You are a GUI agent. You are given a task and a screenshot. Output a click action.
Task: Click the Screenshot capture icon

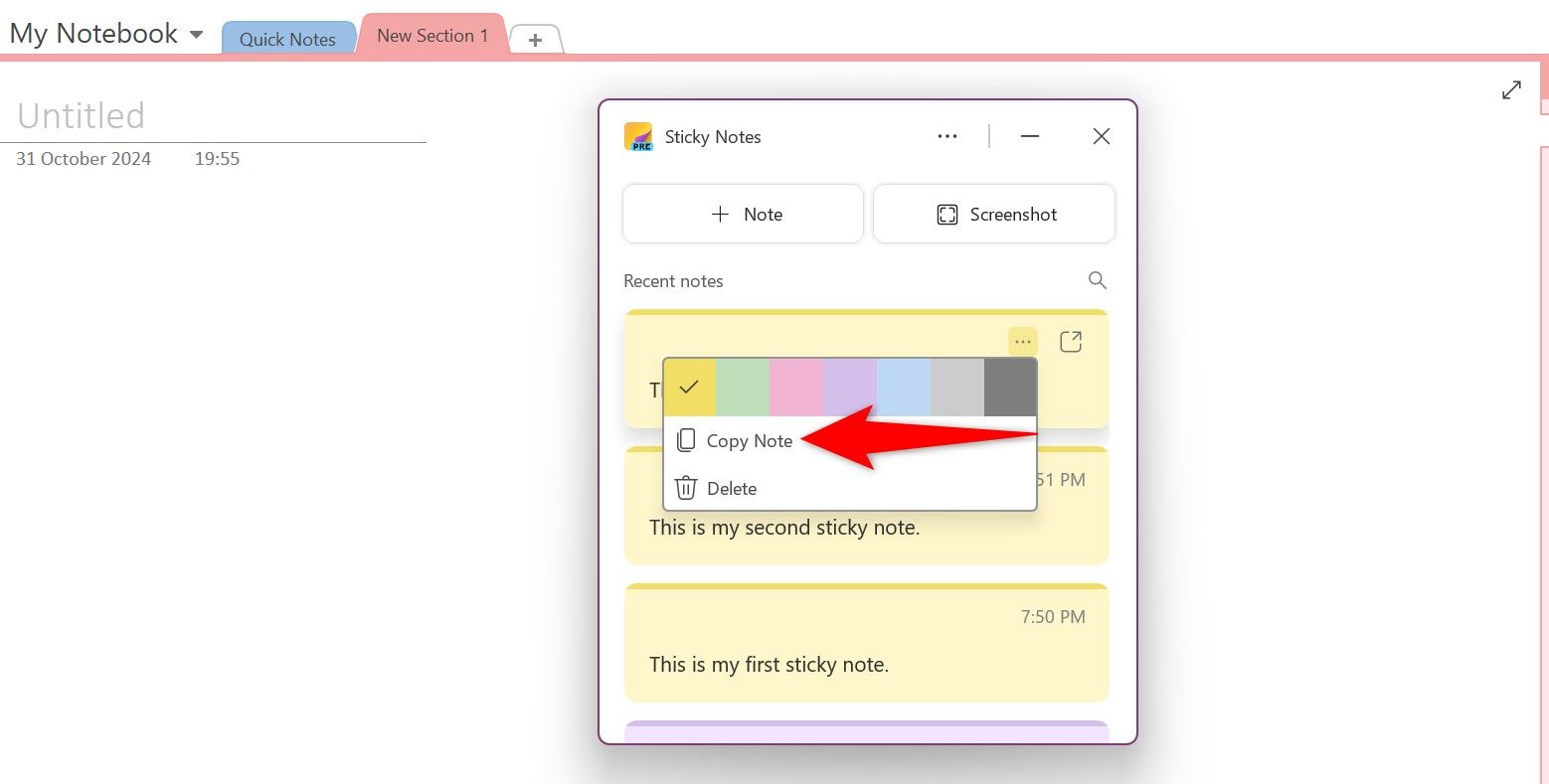click(x=947, y=214)
